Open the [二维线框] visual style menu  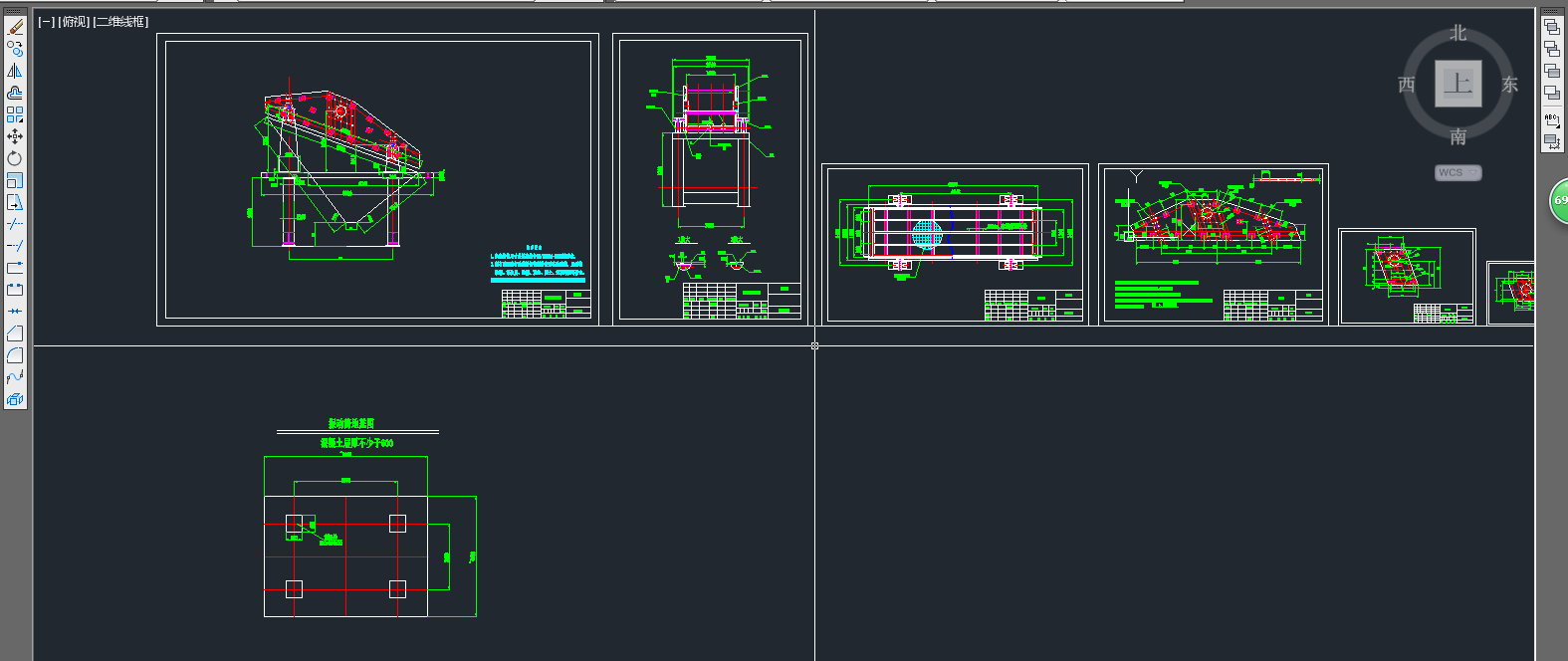120,22
